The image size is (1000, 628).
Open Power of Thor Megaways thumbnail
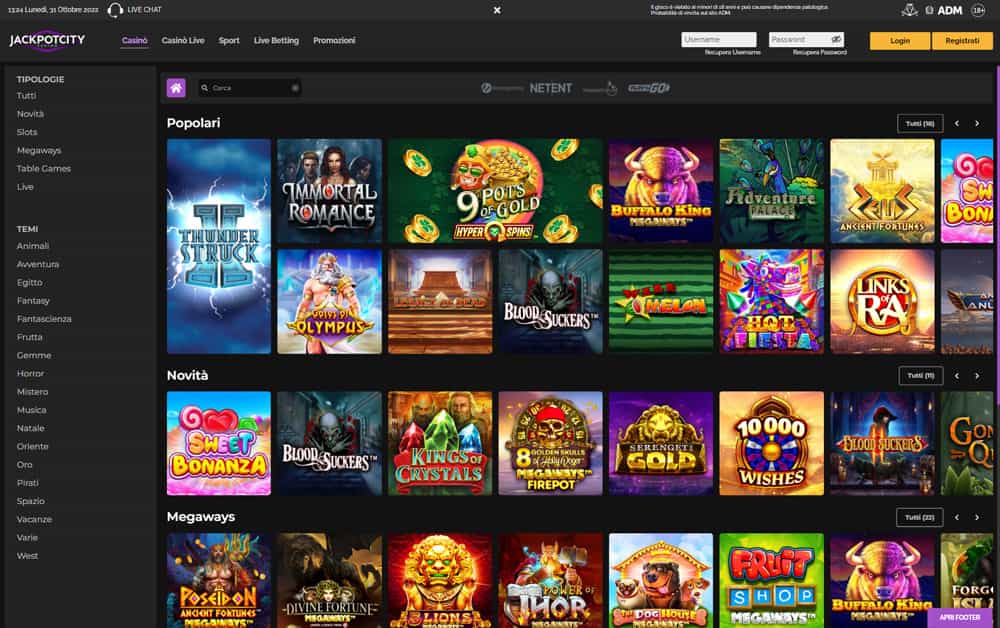tap(550, 581)
